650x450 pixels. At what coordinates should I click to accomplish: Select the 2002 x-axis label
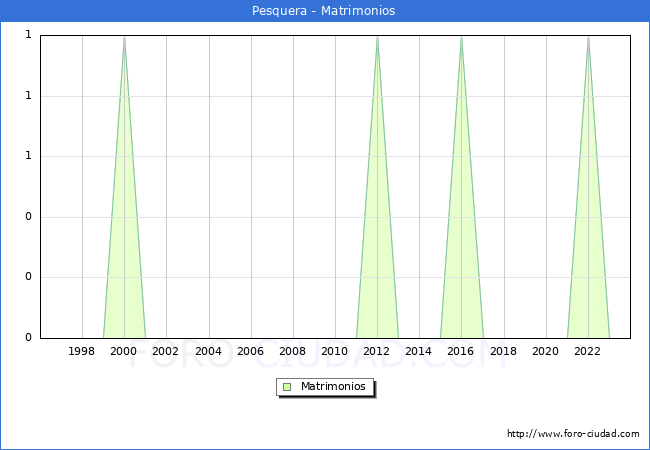coord(166,351)
